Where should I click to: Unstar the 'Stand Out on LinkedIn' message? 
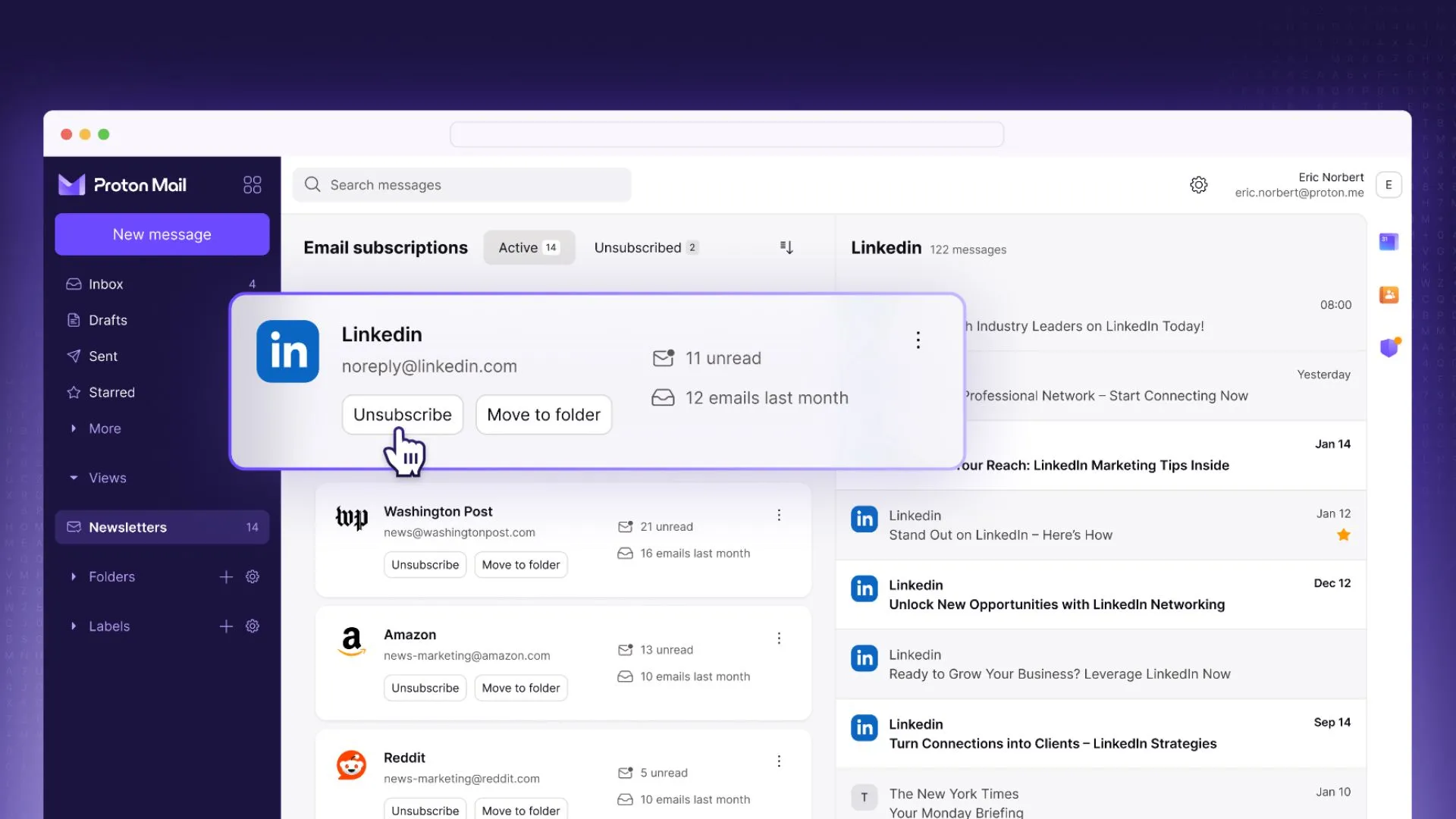1343,535
